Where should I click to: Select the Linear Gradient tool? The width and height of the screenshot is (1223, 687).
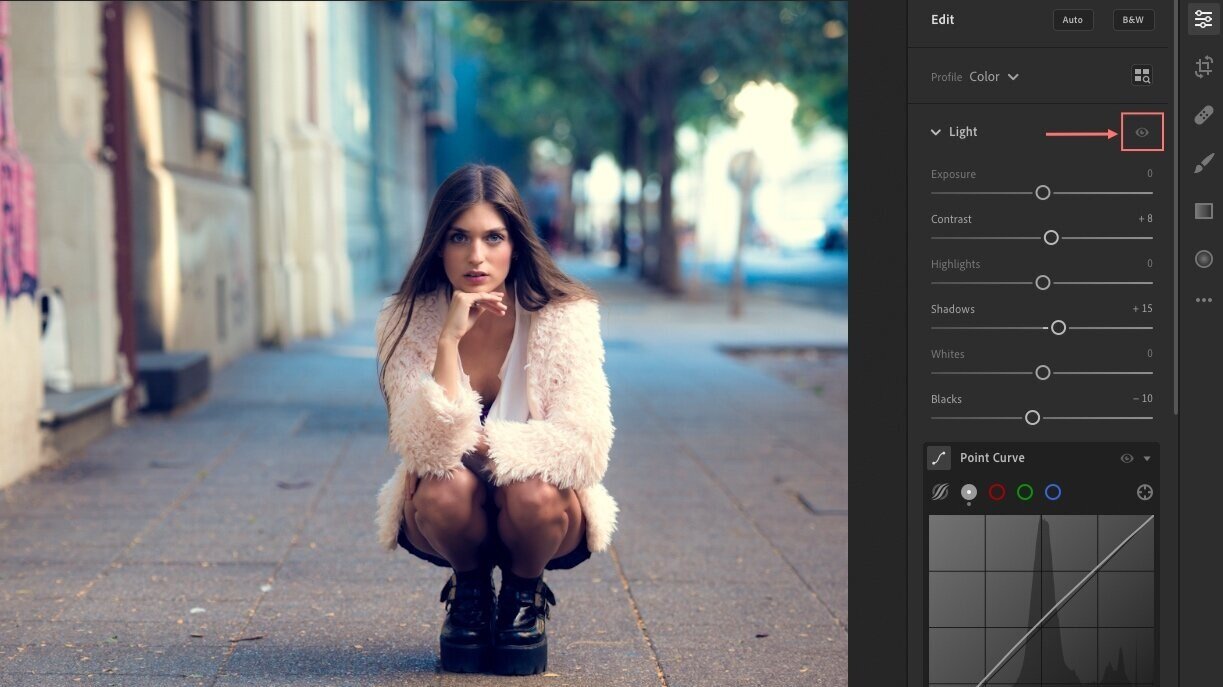1203,211
